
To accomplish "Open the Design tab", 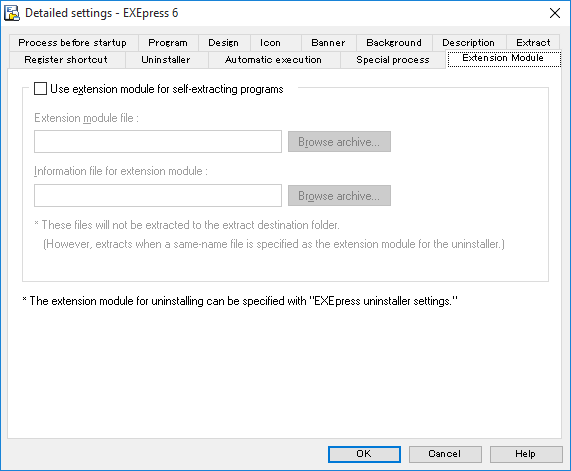I will coord(224,43).
